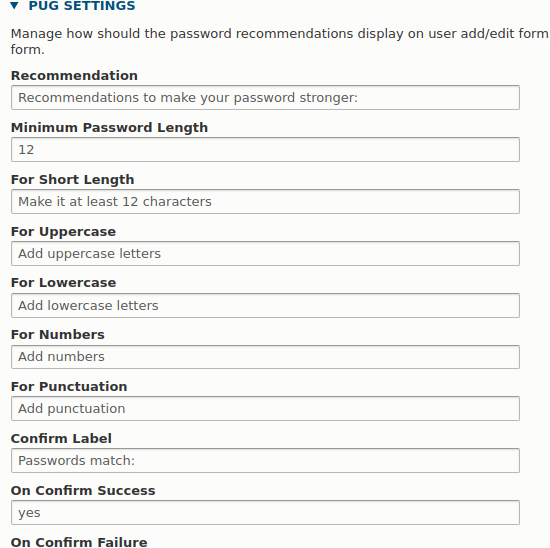550x548 pixels.
Task: Edit the Minimum Password Length field
Action: point(265,149)
